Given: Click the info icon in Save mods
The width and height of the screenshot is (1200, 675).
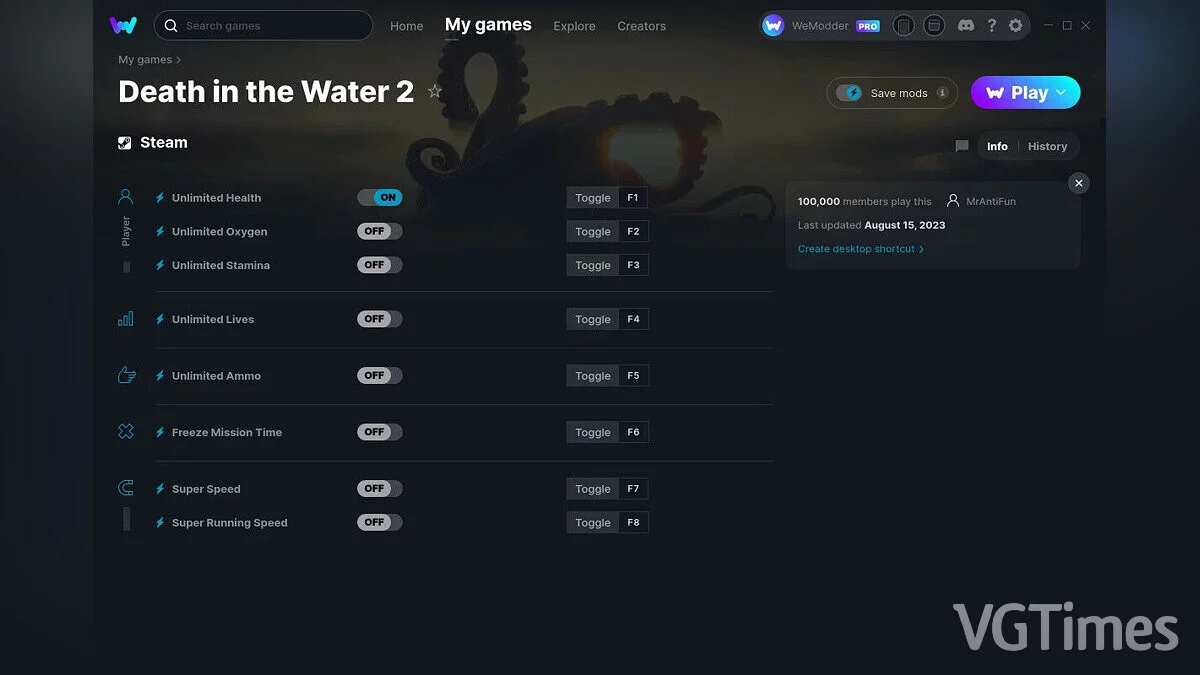Looking at the screenshot, I should coord(940,93).
